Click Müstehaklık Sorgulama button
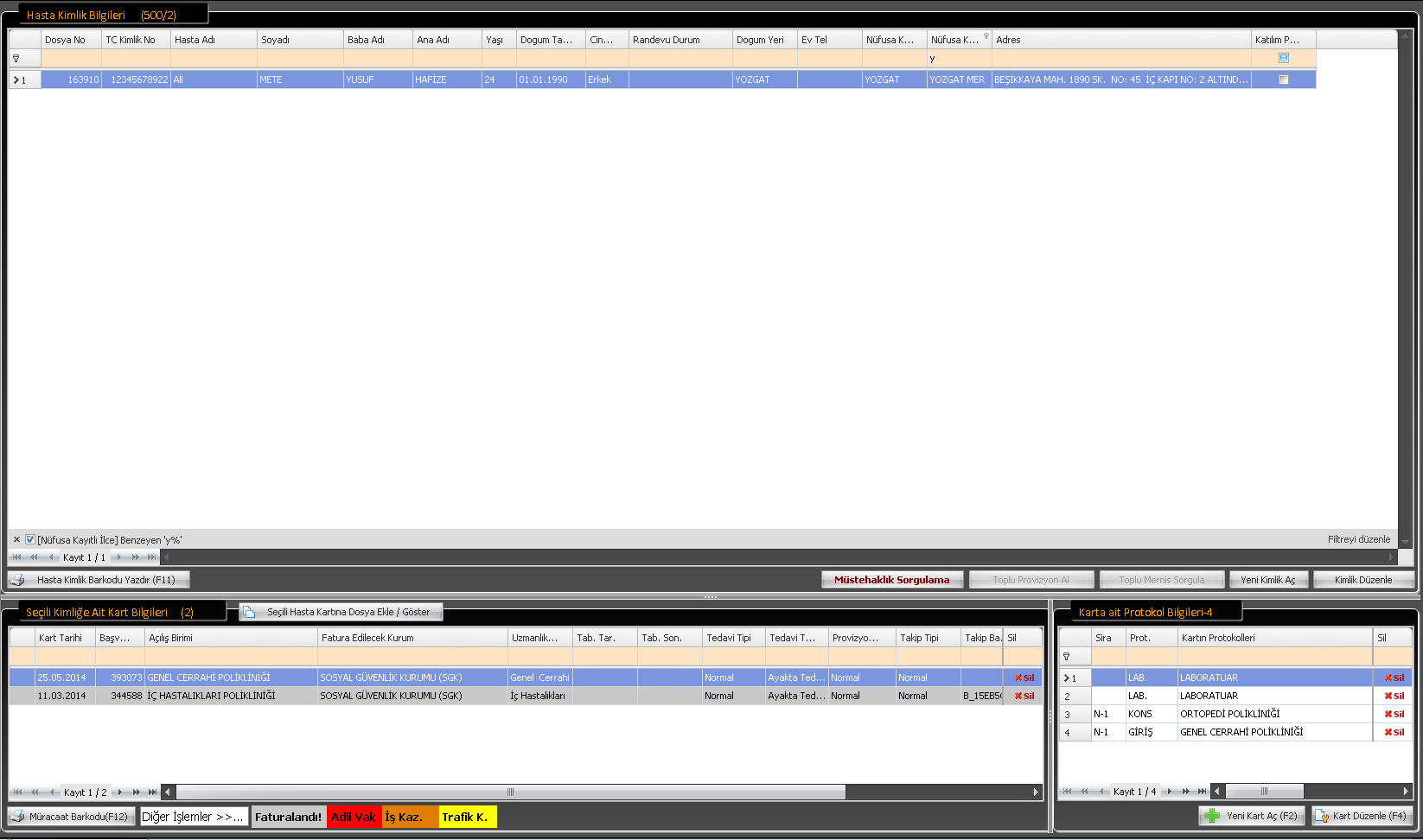The height and width of the screenshot is (840, 1423). point(892,580)
